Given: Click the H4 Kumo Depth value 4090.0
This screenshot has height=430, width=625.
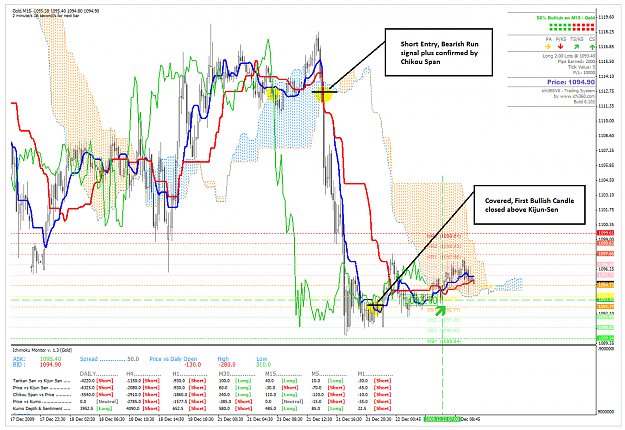Looking at the screenshot, I should [x=133, y=408].
